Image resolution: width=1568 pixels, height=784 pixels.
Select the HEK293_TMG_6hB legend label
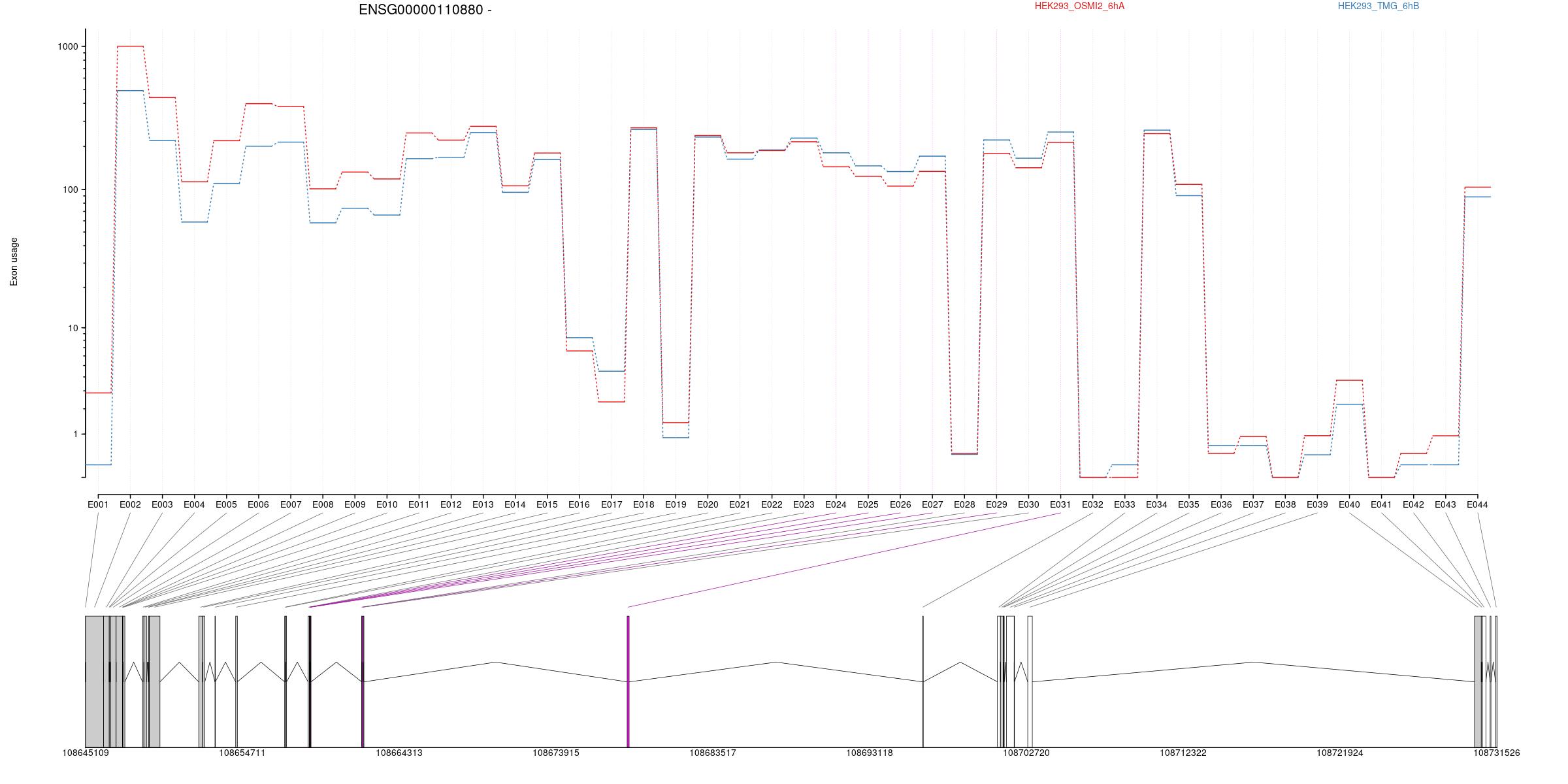(x=1379, y=6)
